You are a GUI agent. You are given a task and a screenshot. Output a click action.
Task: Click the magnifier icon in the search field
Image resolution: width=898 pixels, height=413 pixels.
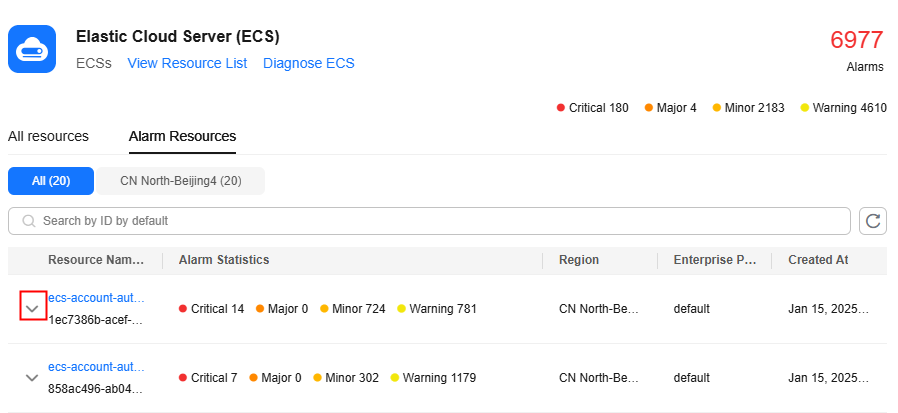[x=28, y=221]
